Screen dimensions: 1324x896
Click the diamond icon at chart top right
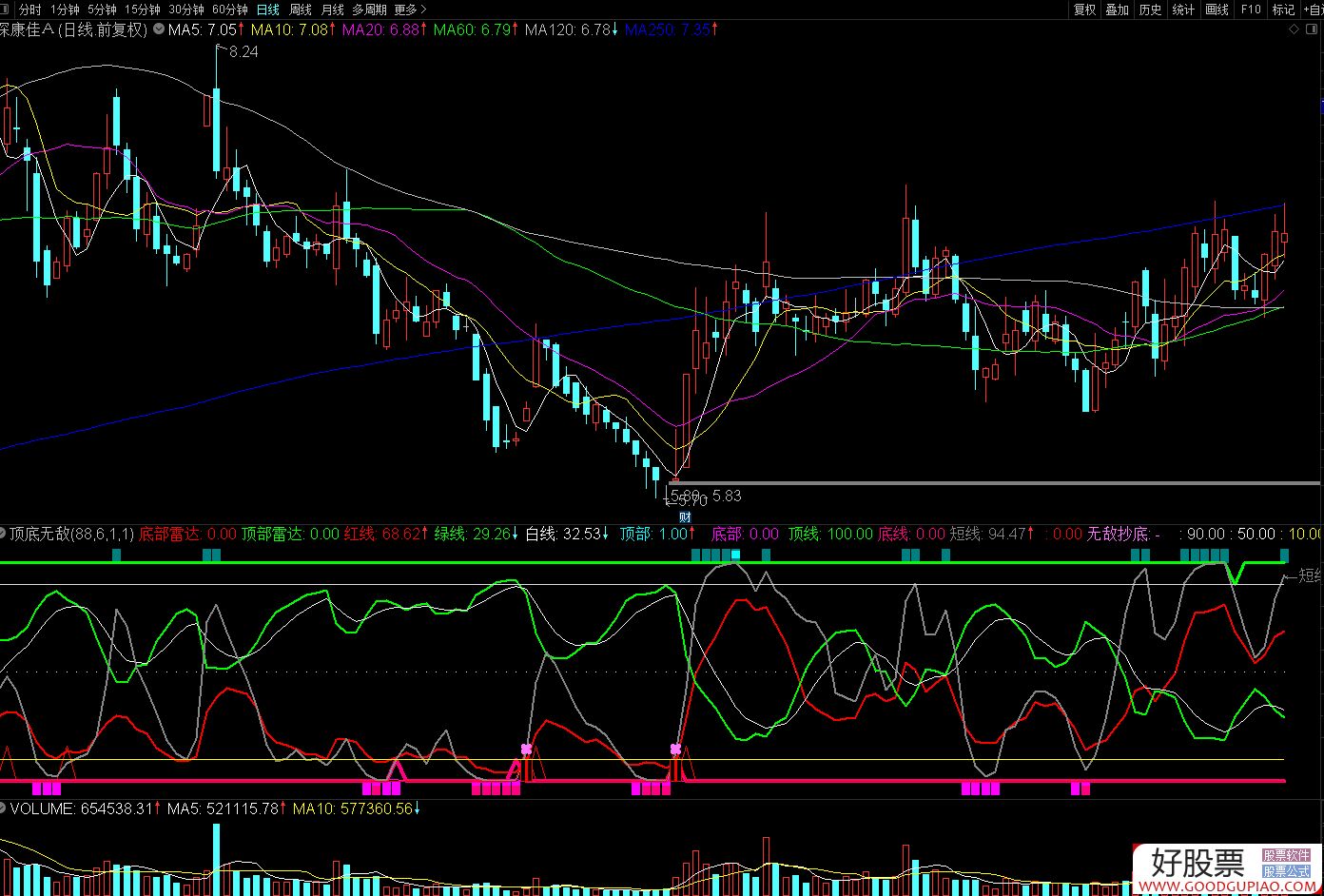click(1295, 30)
